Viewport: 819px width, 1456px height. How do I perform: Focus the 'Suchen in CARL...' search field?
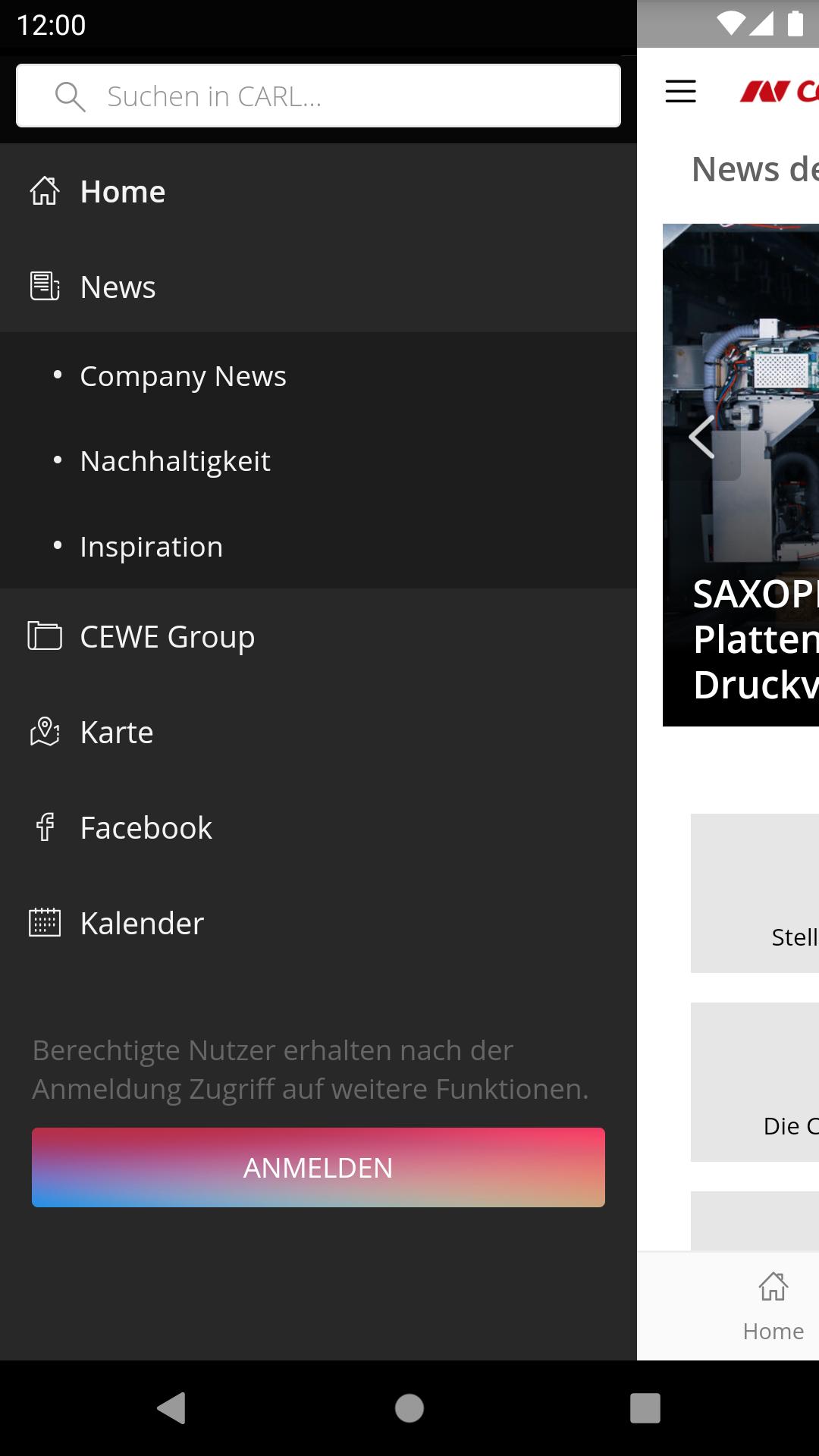(318, 96)
